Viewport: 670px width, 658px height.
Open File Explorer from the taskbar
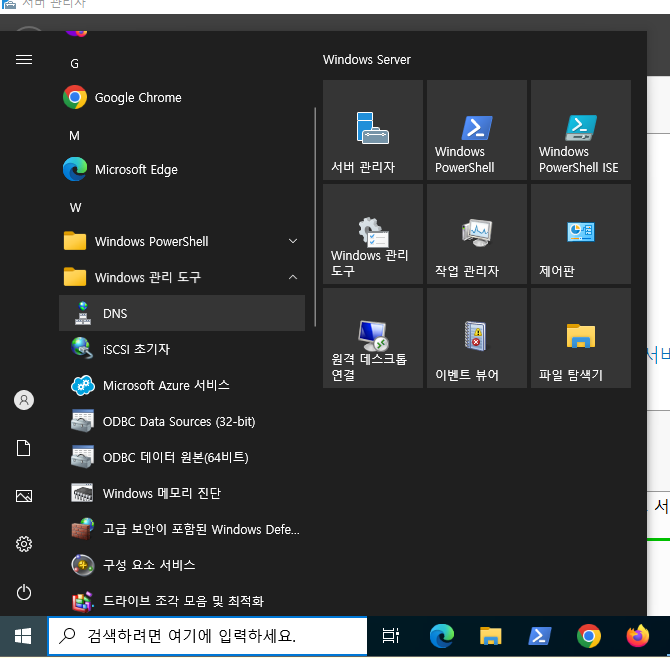(490, 636)
